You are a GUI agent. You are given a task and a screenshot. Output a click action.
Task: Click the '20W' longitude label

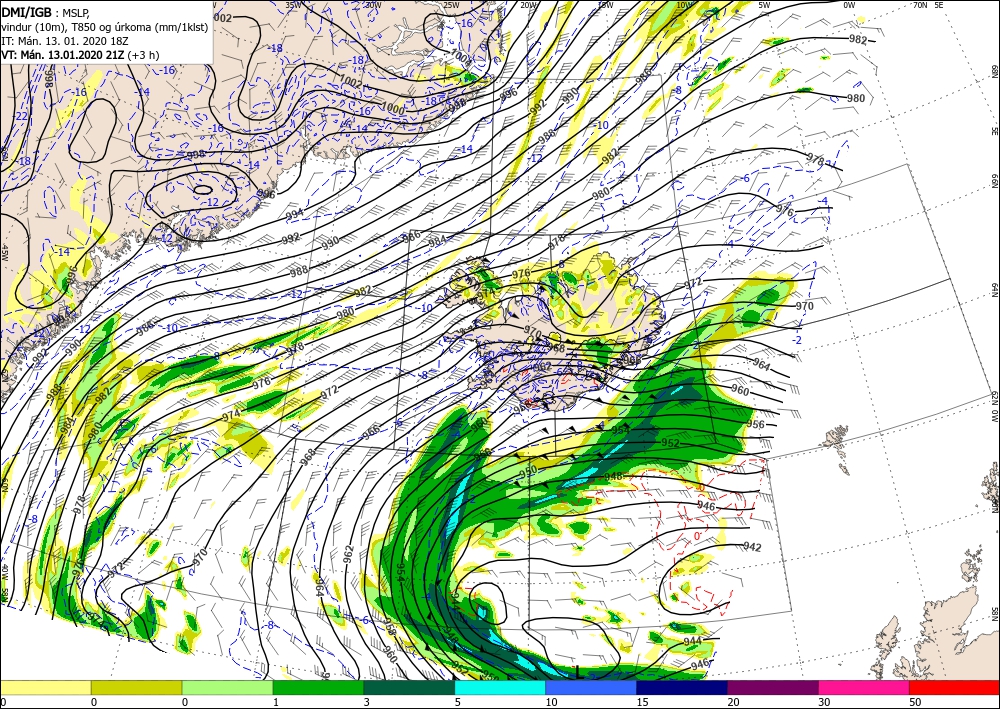528,5
